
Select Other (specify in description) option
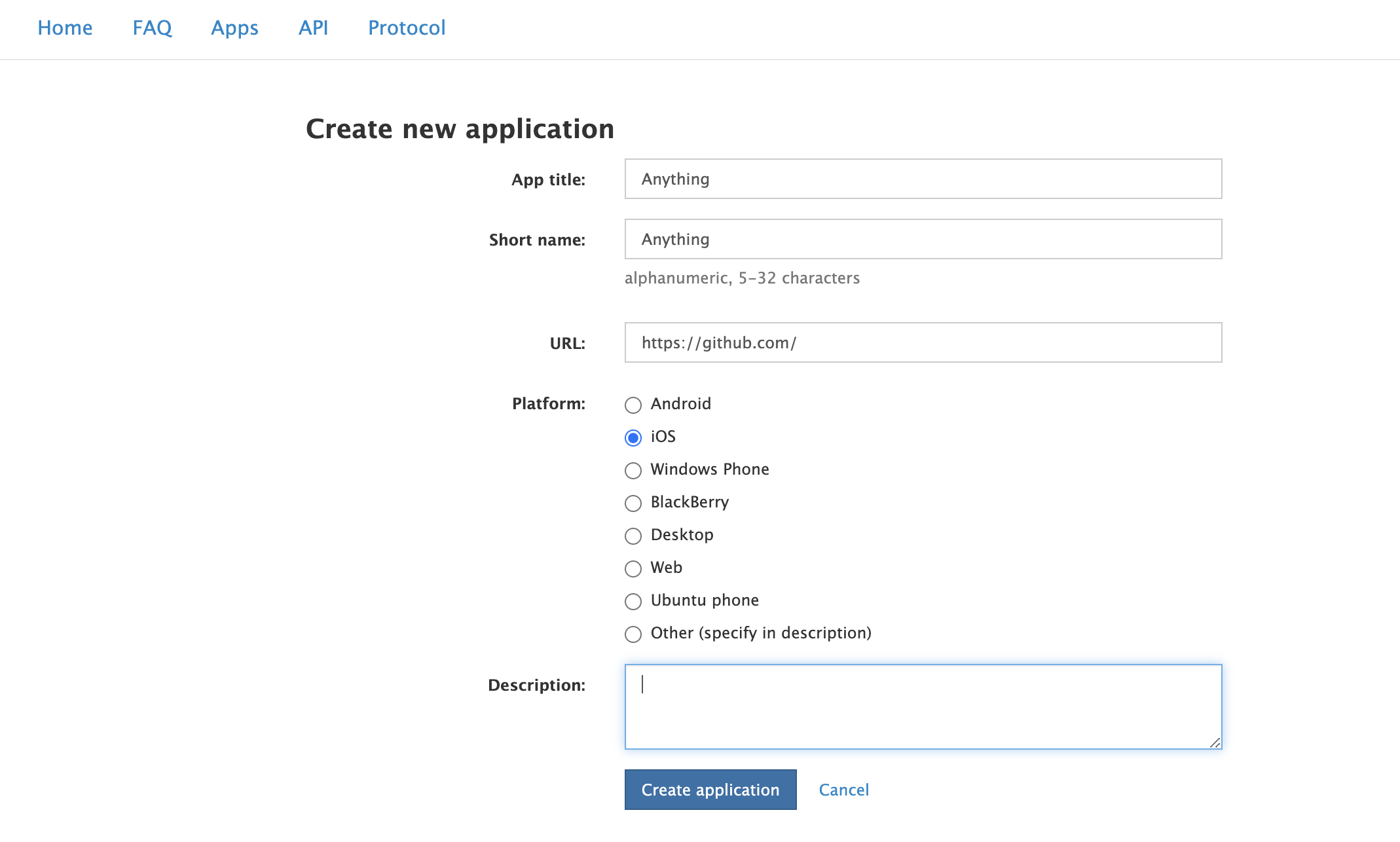(633, 634)
